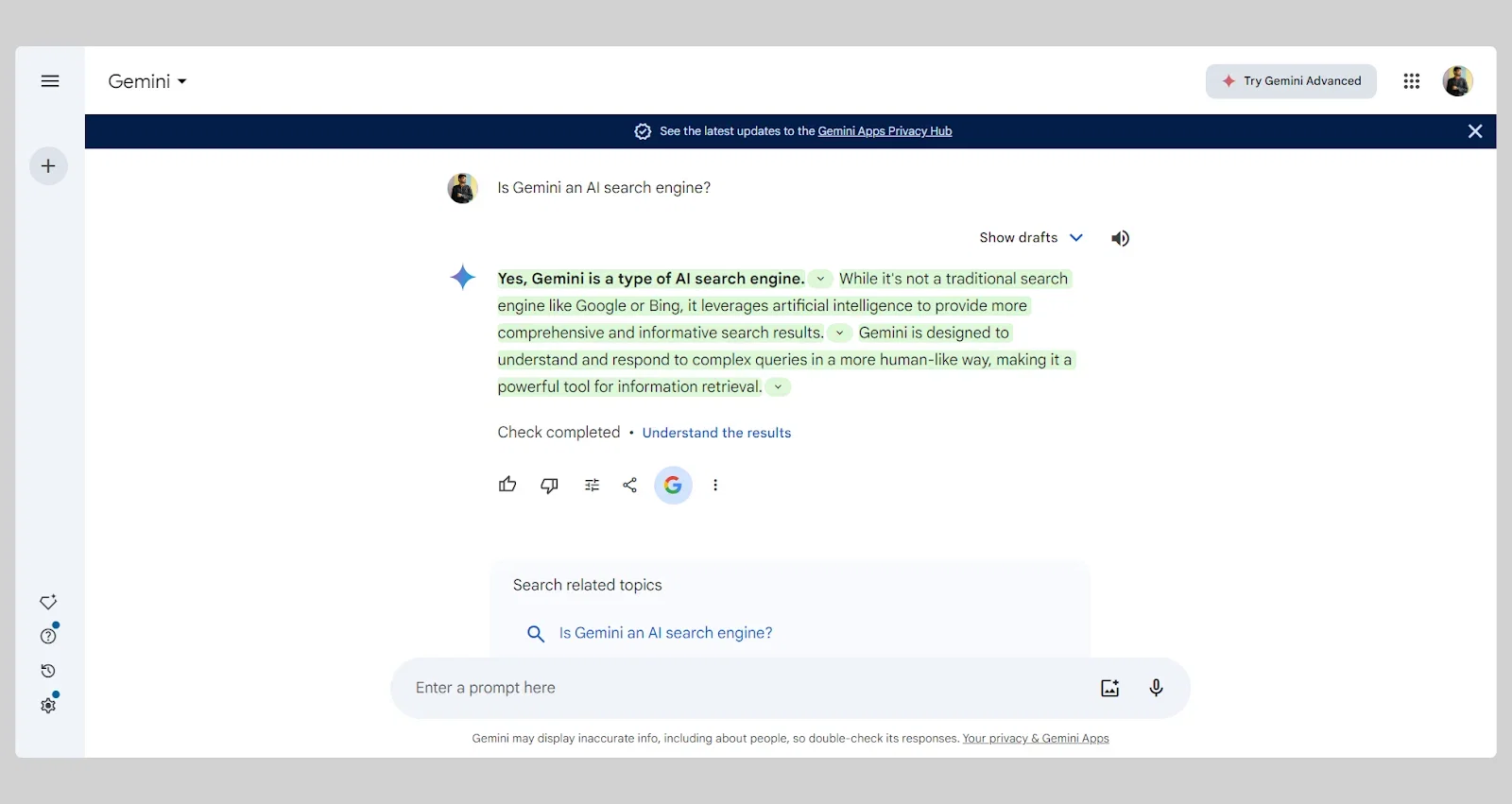Click the thumbs up good response icon
The width and height of the screenshot is (1512, 804).
coord(507,485)
